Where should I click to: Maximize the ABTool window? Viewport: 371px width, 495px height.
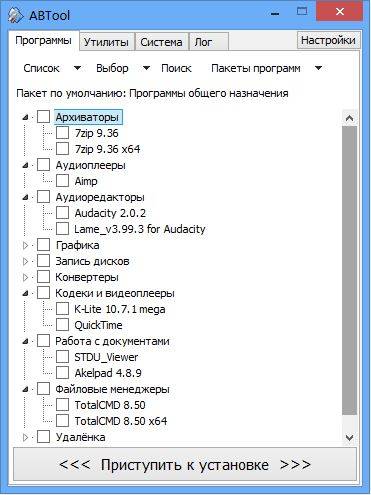coord(302,12)
